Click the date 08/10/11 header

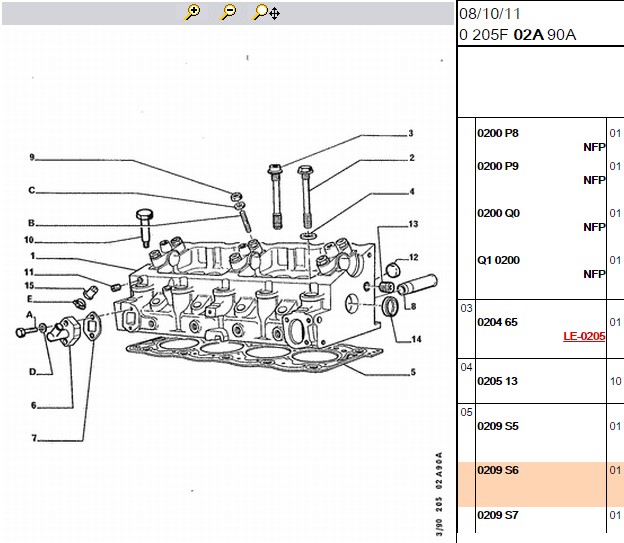pyautogui.click(x=490, y=14)
